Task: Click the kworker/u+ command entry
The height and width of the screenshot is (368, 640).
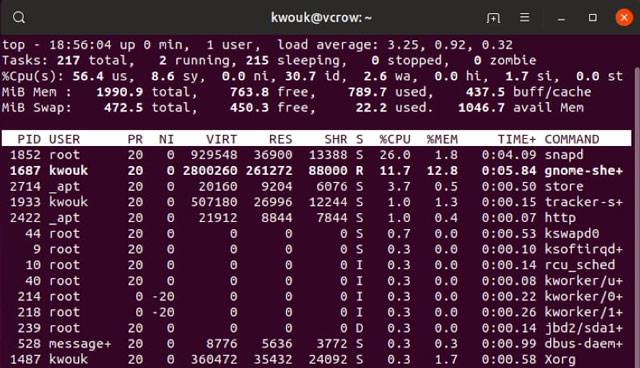Action: pyautogui.click(x=584, y=281)
